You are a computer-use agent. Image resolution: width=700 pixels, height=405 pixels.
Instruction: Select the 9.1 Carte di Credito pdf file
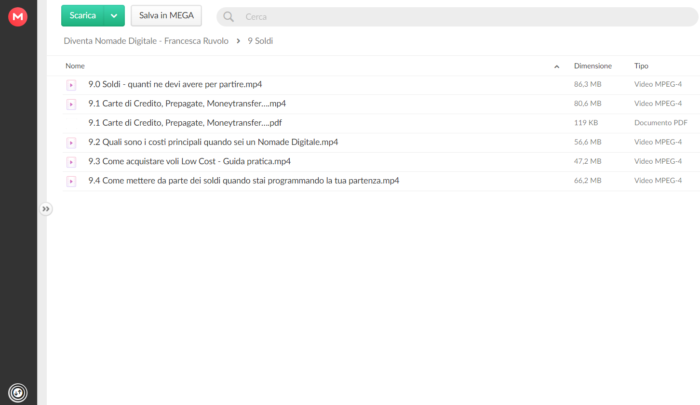pos(381,123)
